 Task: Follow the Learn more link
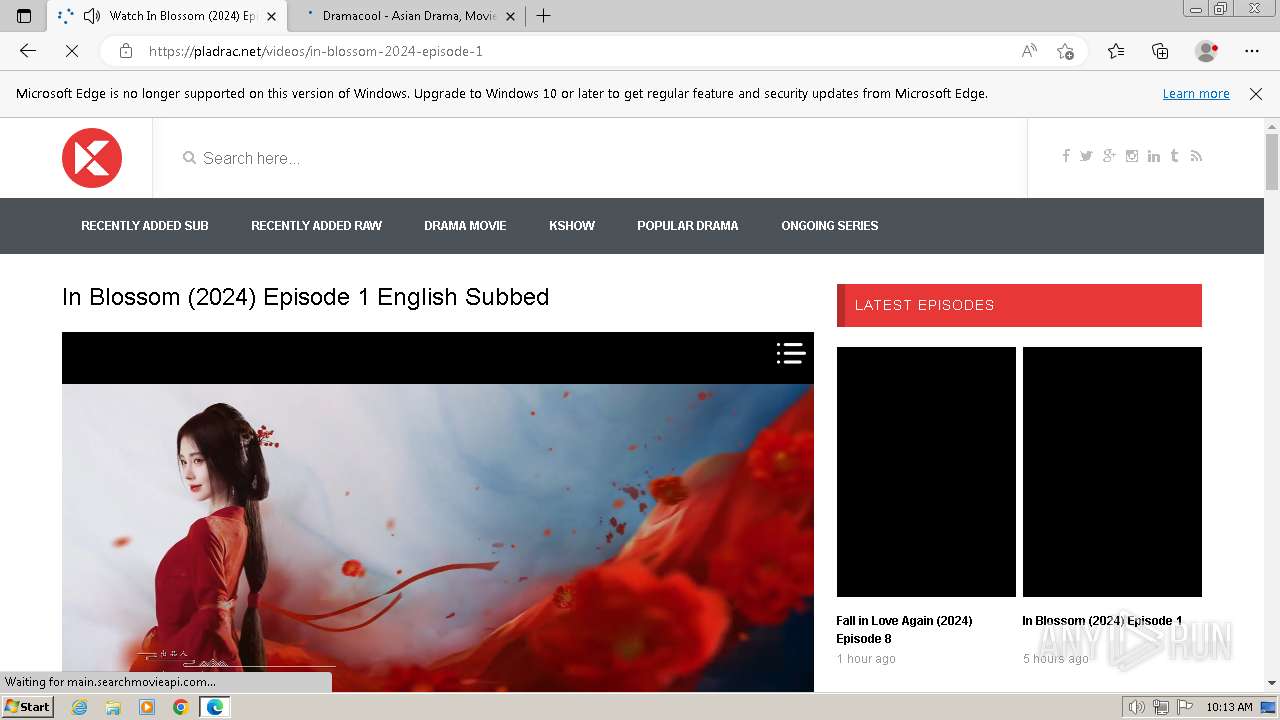(1196, 94)
